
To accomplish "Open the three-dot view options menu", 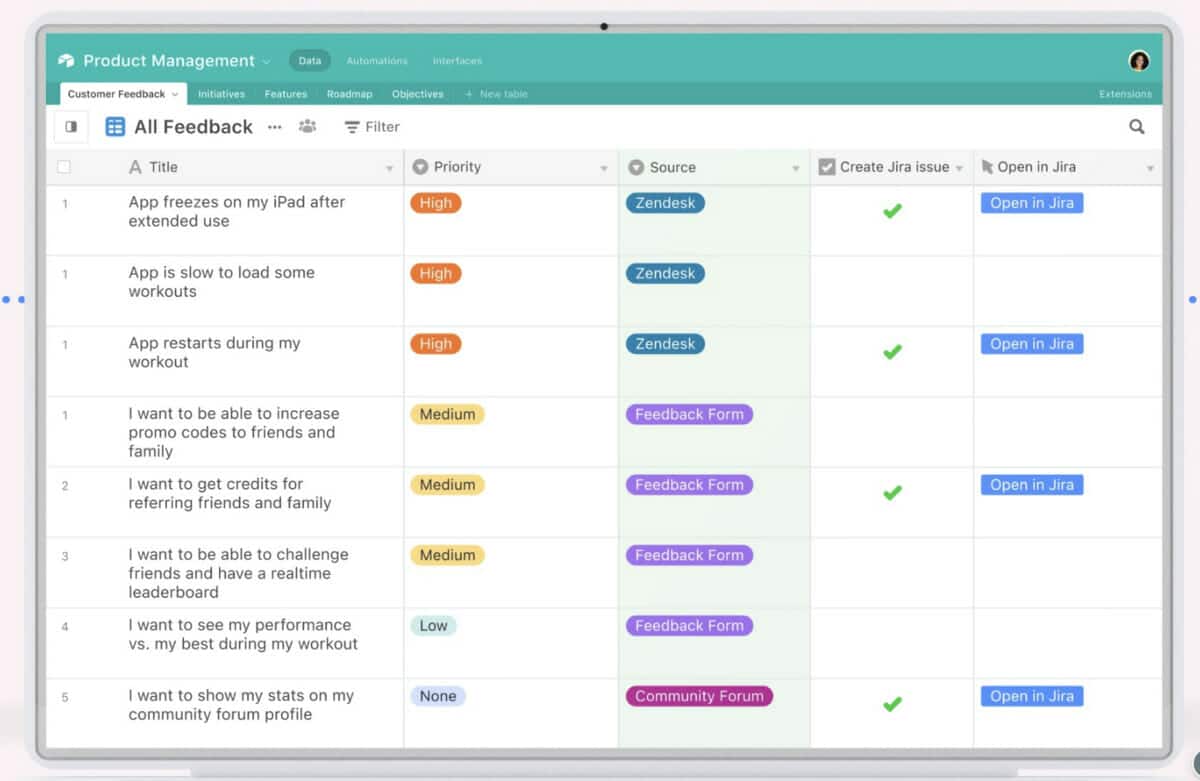I will [x=275, y=127].
